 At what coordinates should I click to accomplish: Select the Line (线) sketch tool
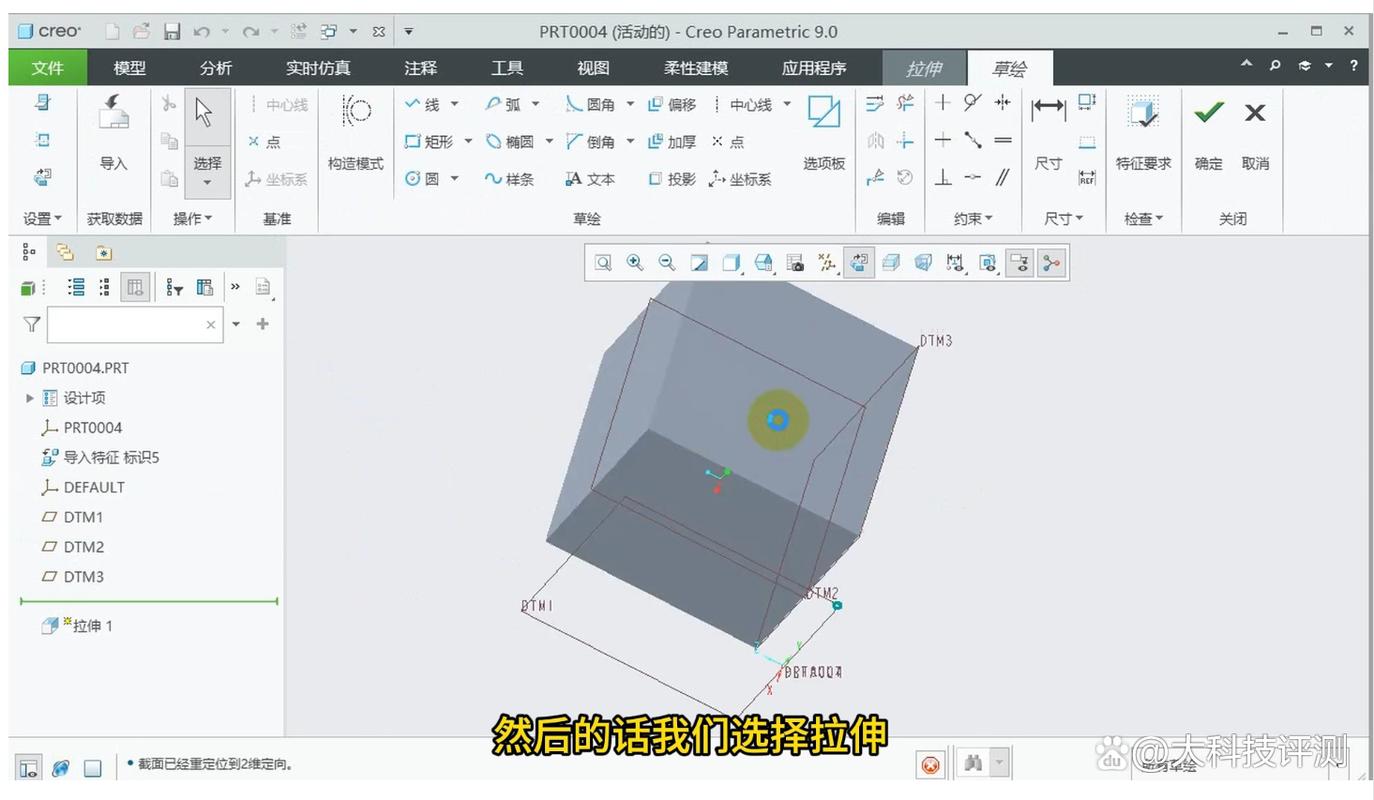coord(422,104)
